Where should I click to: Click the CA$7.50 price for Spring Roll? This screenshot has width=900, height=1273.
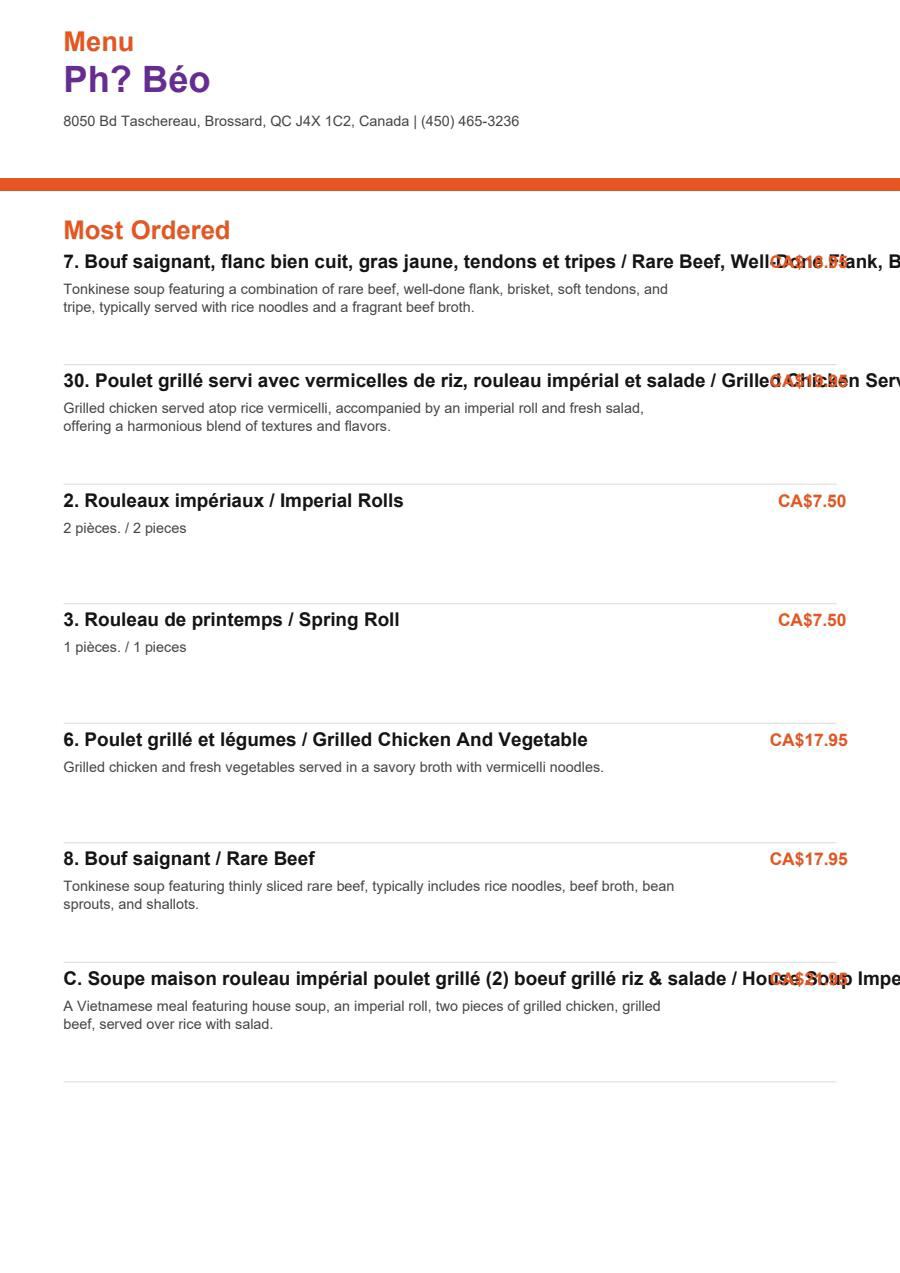point(812,620)
